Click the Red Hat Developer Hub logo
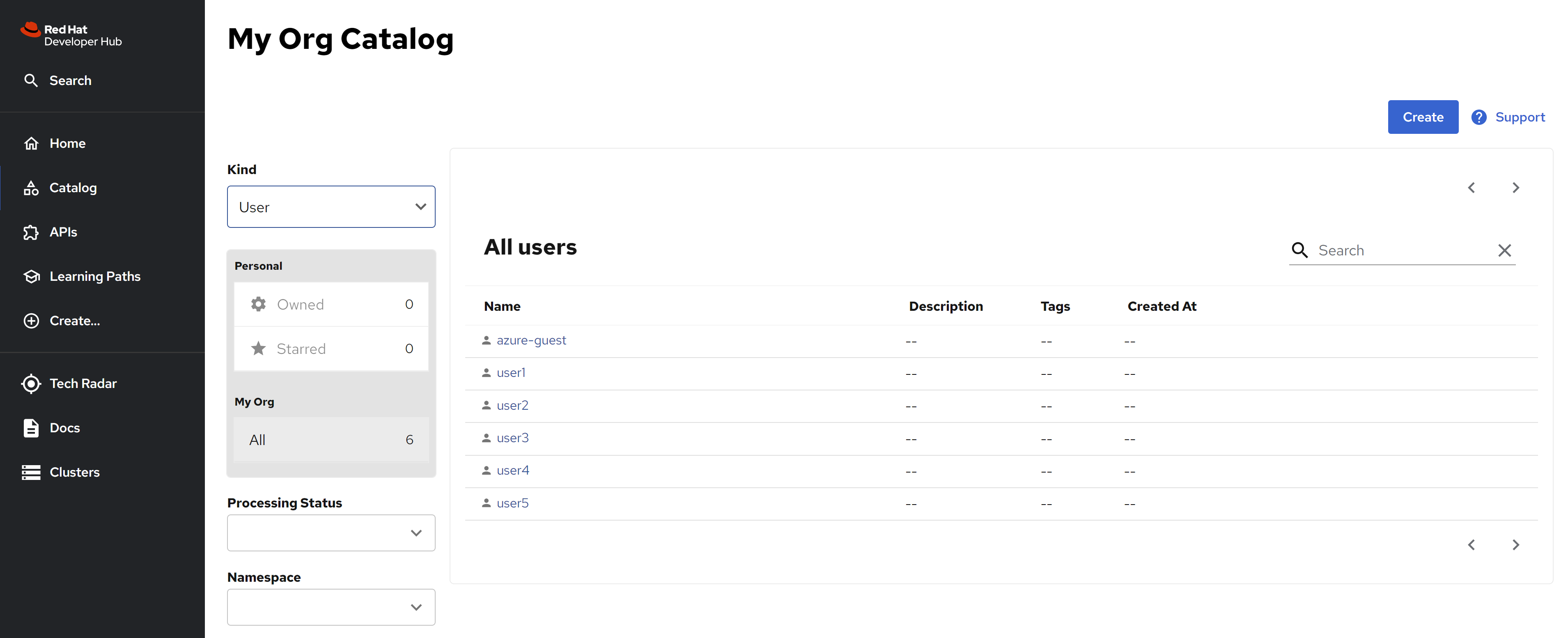The height and width of the screenshot is (638, 1568). [x=71, y=35]
